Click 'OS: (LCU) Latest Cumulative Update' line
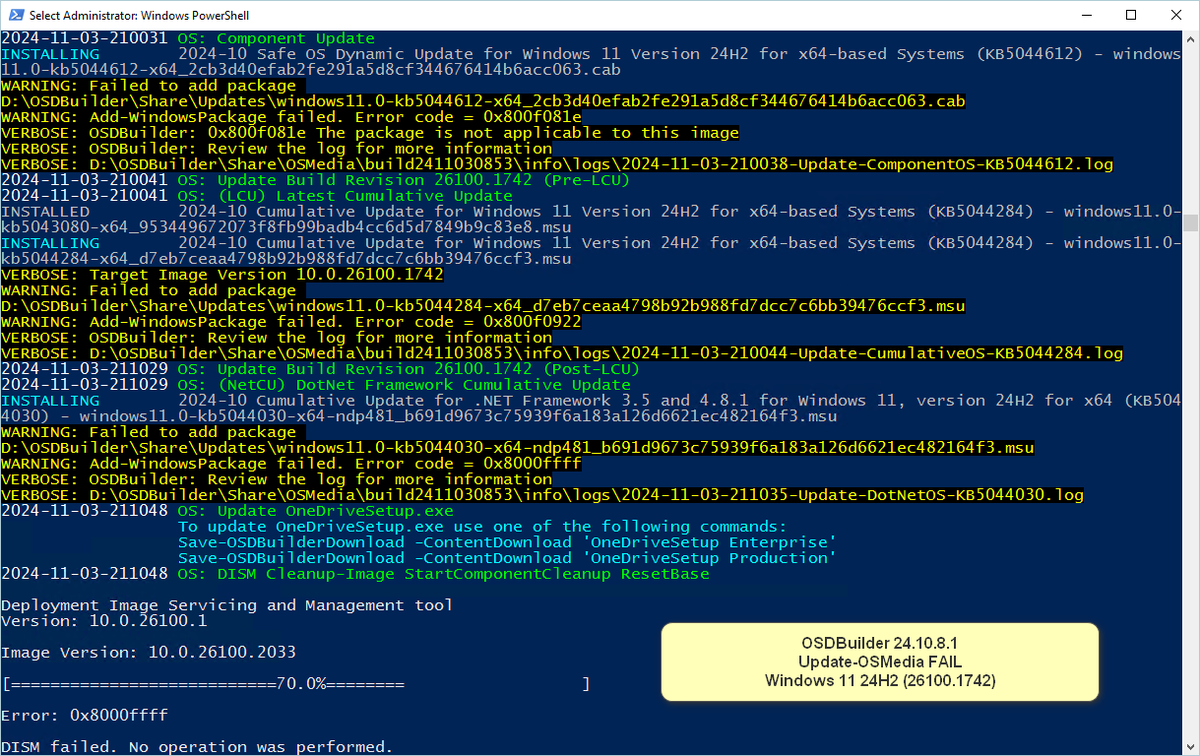This screenshot has width=1200, height=756. [347, 196]
